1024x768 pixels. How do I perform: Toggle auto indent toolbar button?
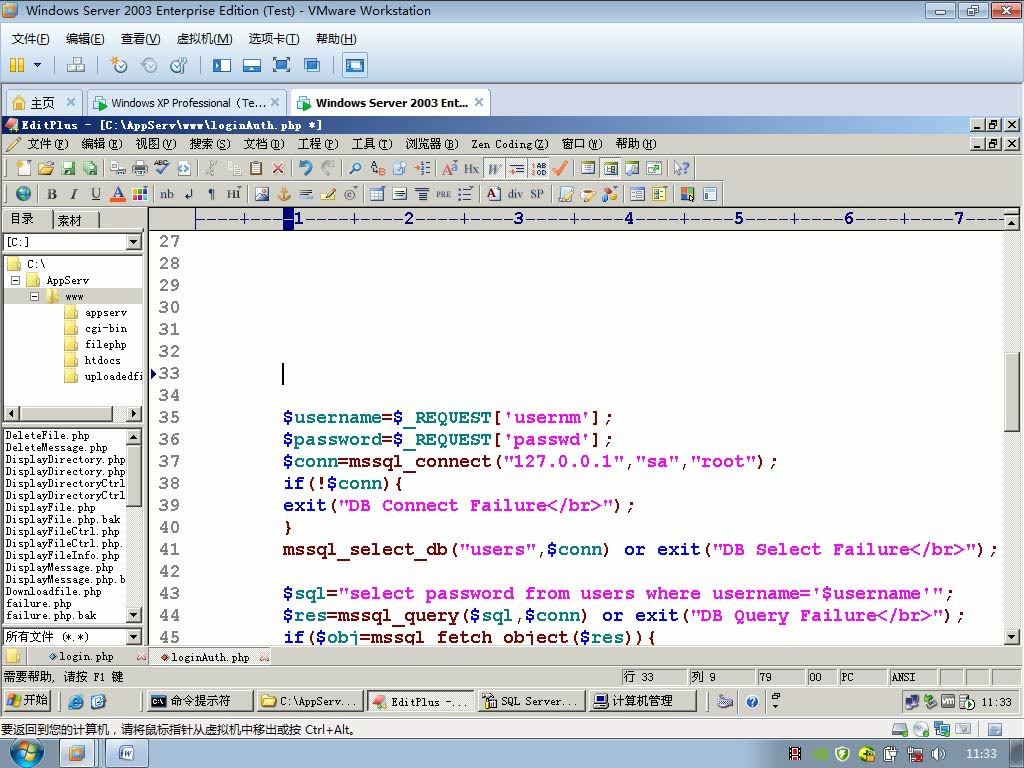517,168
